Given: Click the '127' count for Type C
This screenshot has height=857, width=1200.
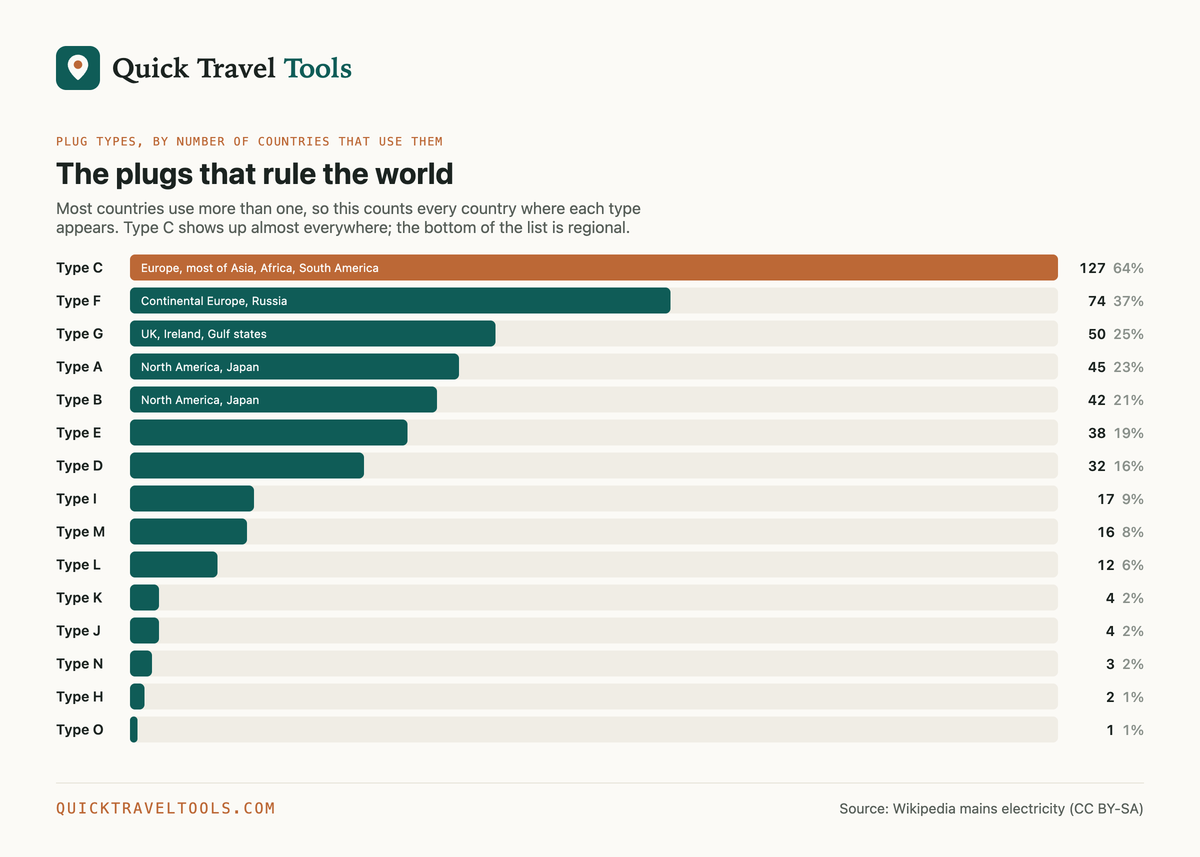Looking at the screenshot, I should [1092, 268].
